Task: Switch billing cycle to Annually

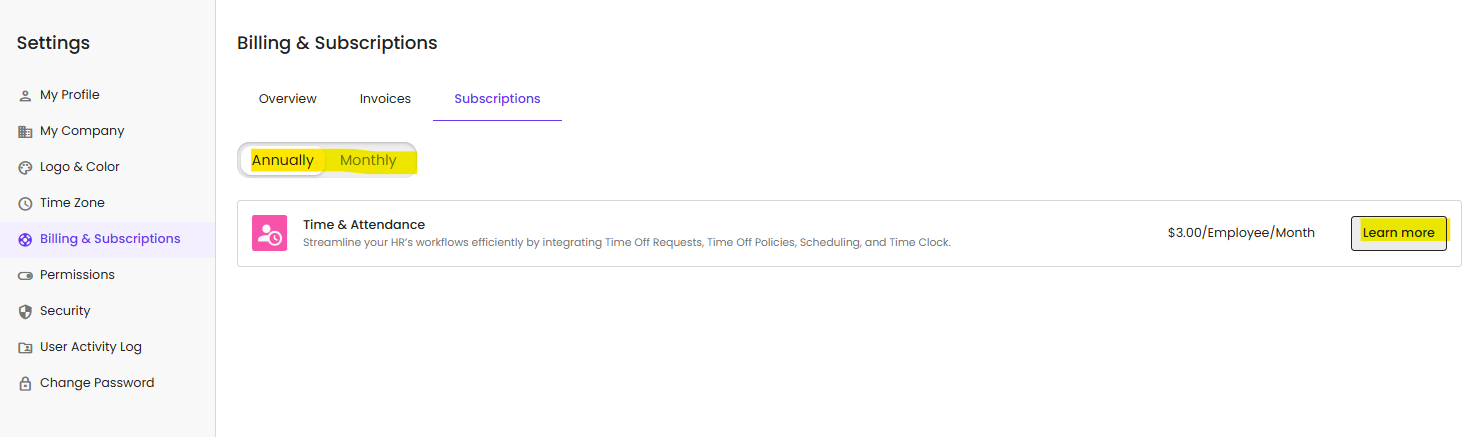Action: pyautogui.click(x=283, y=160)
